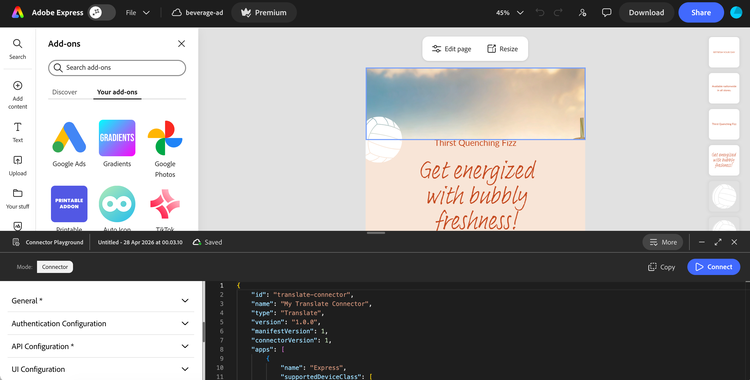Open the Upload panel
750x380 pixels.
tap(17, 166)
